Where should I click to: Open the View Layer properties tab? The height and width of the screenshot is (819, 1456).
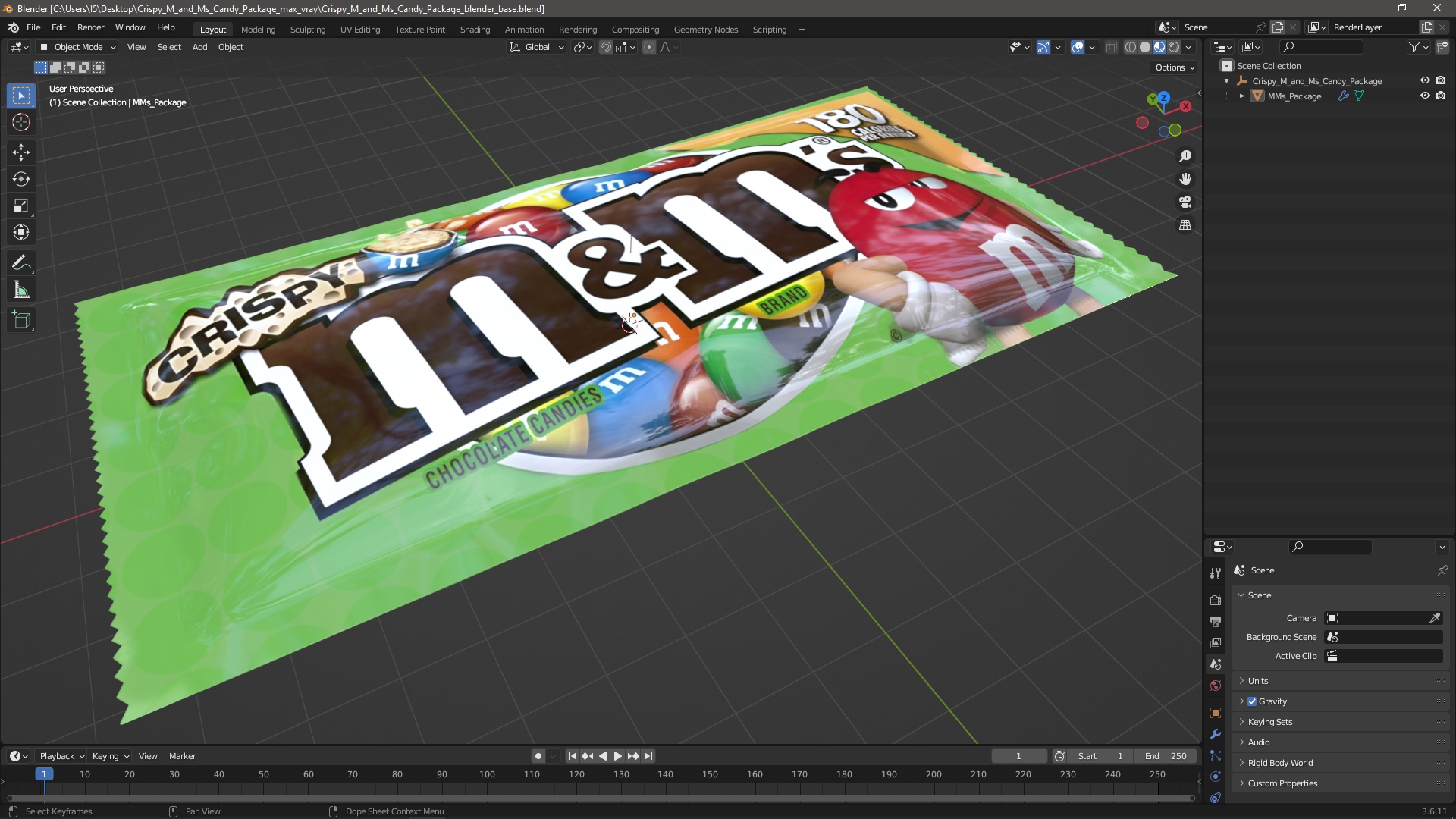pyautogui.click(x=1216, y=642)
